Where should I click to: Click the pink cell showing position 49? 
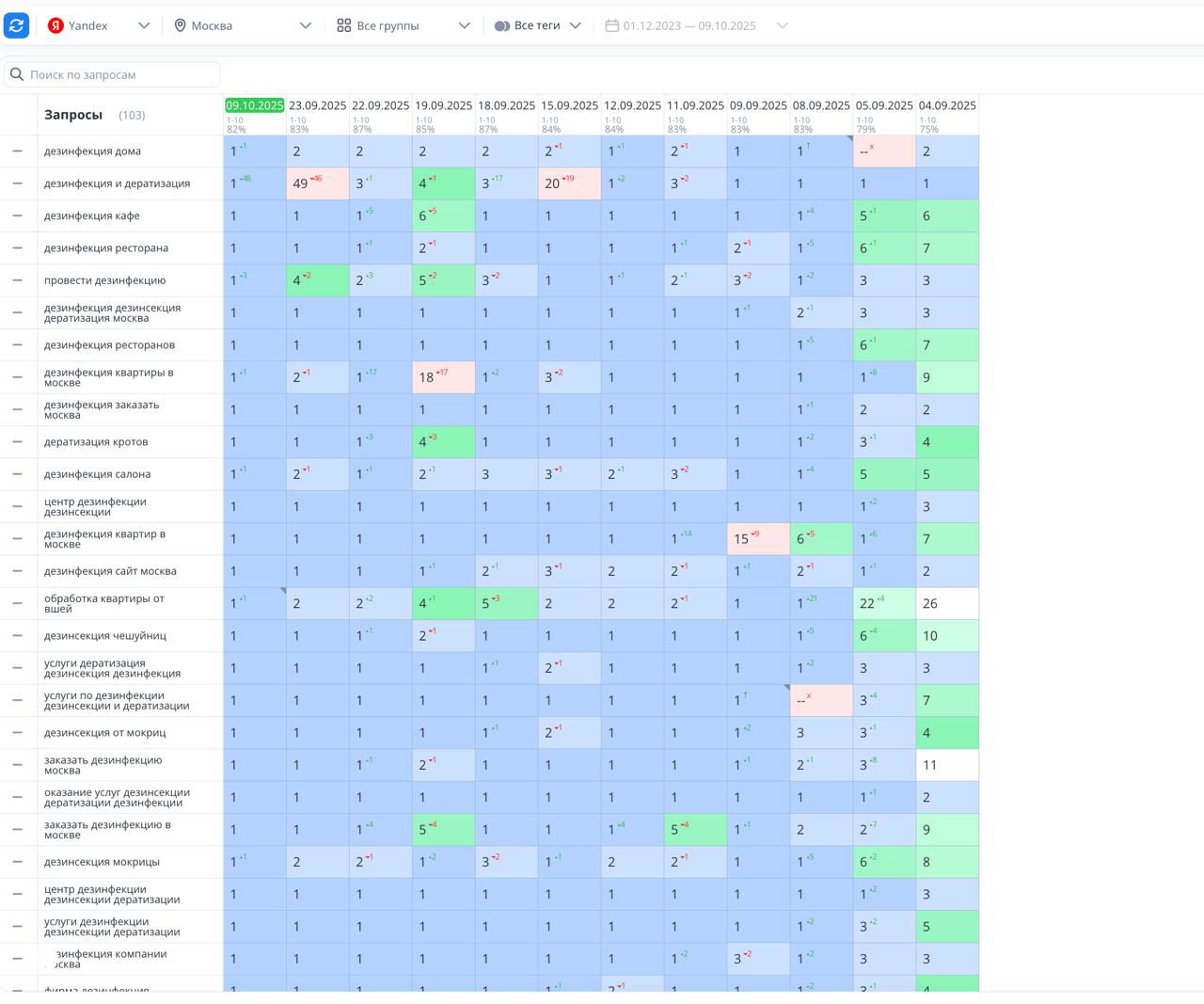[x=317, y=183]
